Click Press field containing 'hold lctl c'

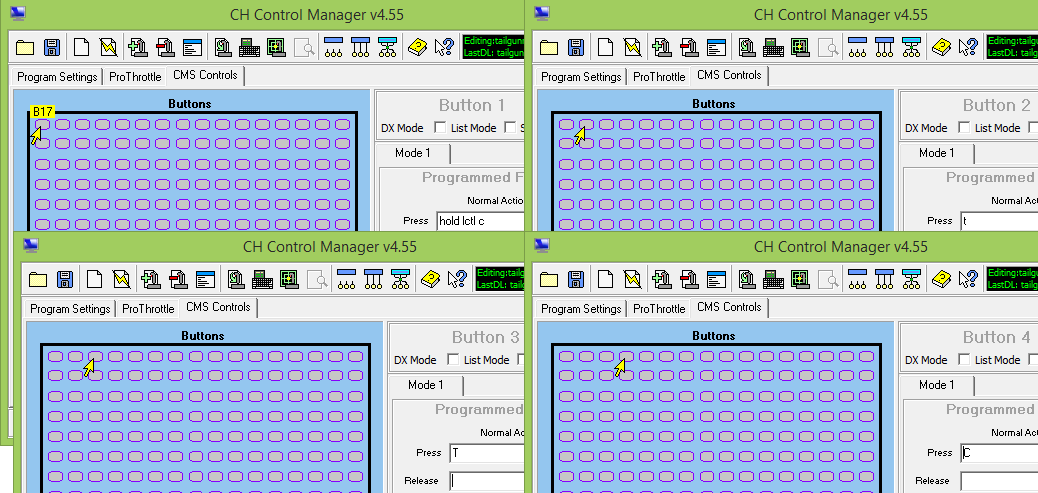pos(480,221)
